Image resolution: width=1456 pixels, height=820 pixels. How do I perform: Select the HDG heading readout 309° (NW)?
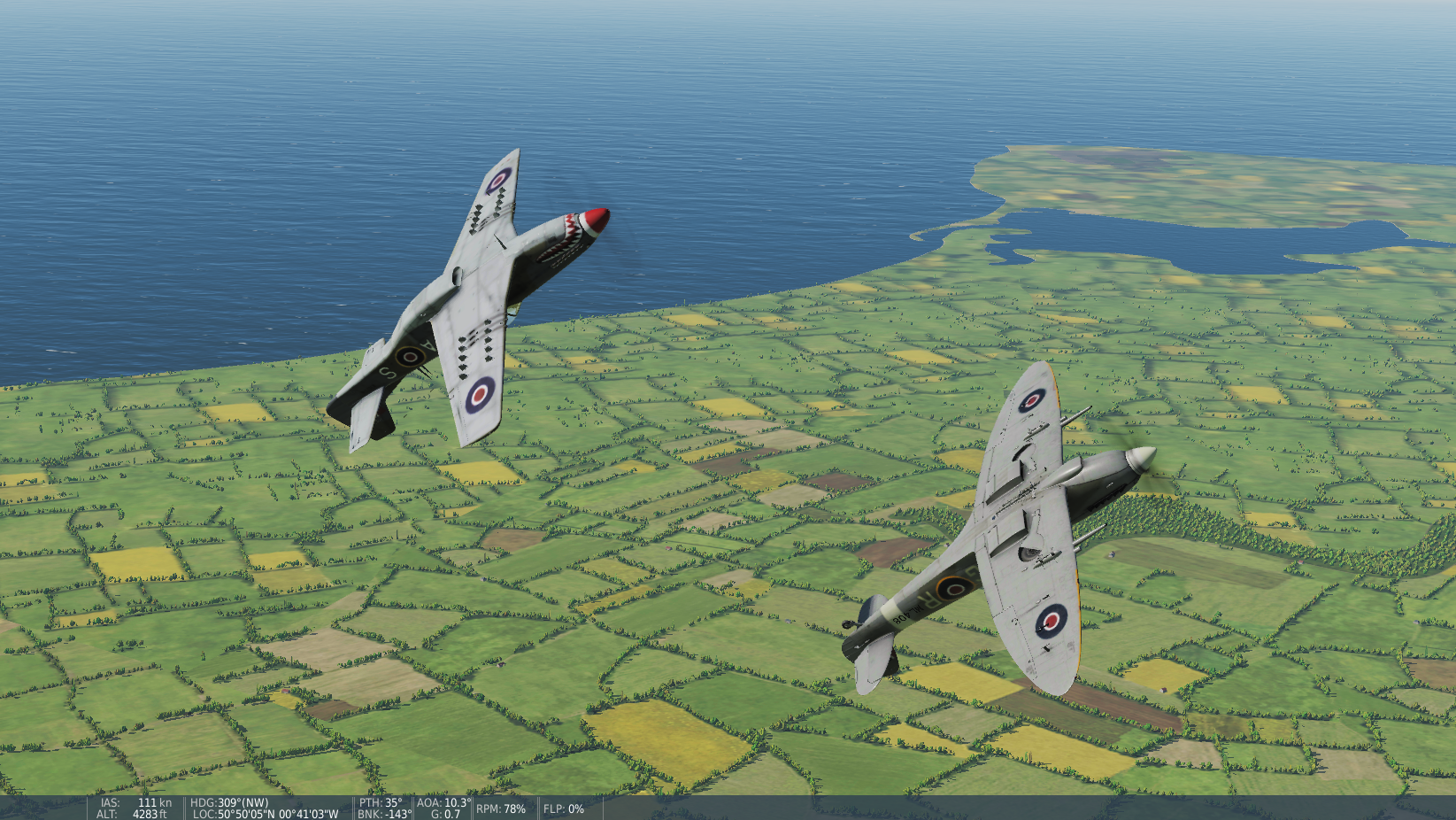(229, 803)
